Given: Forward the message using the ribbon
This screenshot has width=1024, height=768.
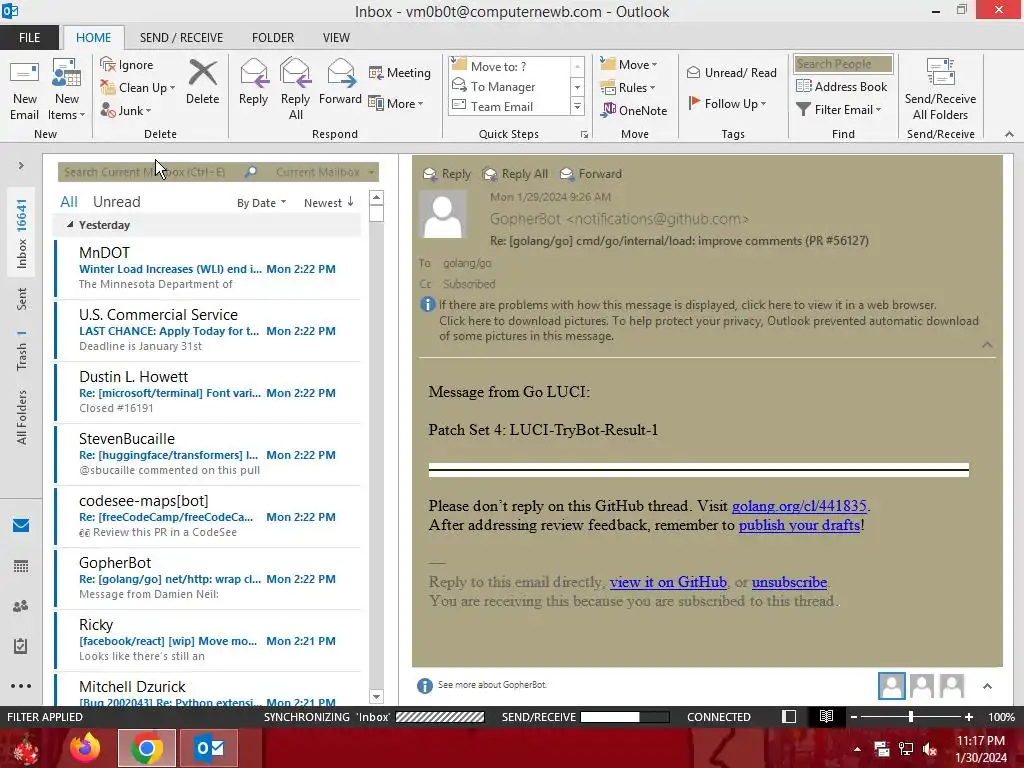Looking at the screenshot, I should coord(340,82).
